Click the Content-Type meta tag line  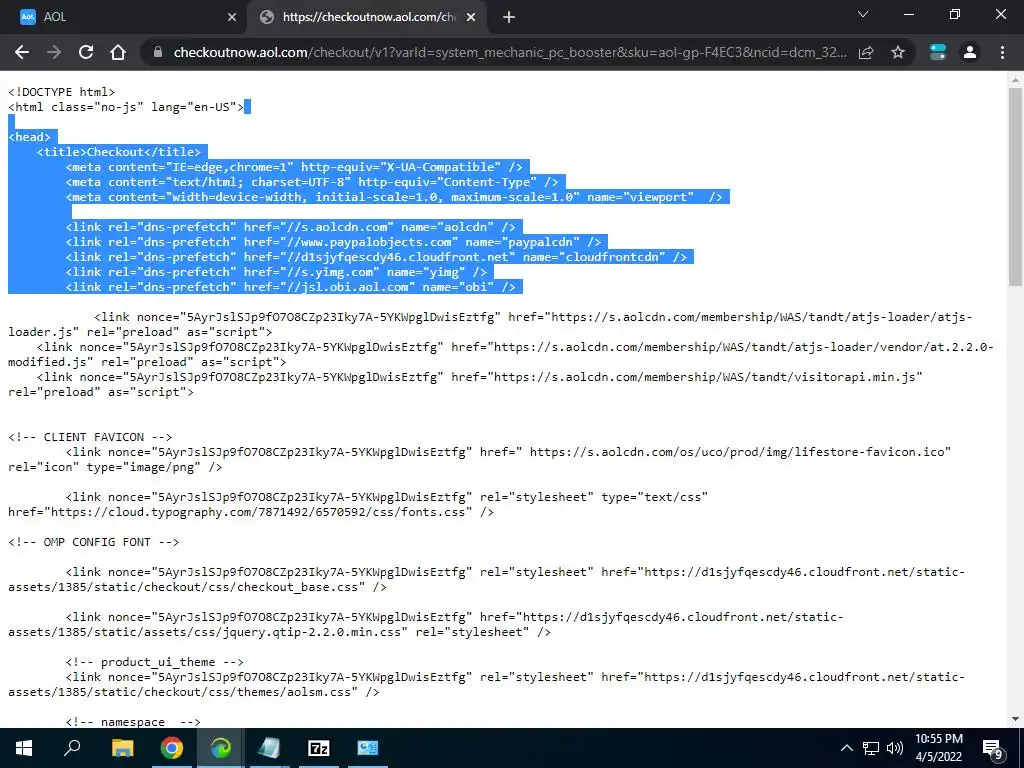click(x=312, y=182)
